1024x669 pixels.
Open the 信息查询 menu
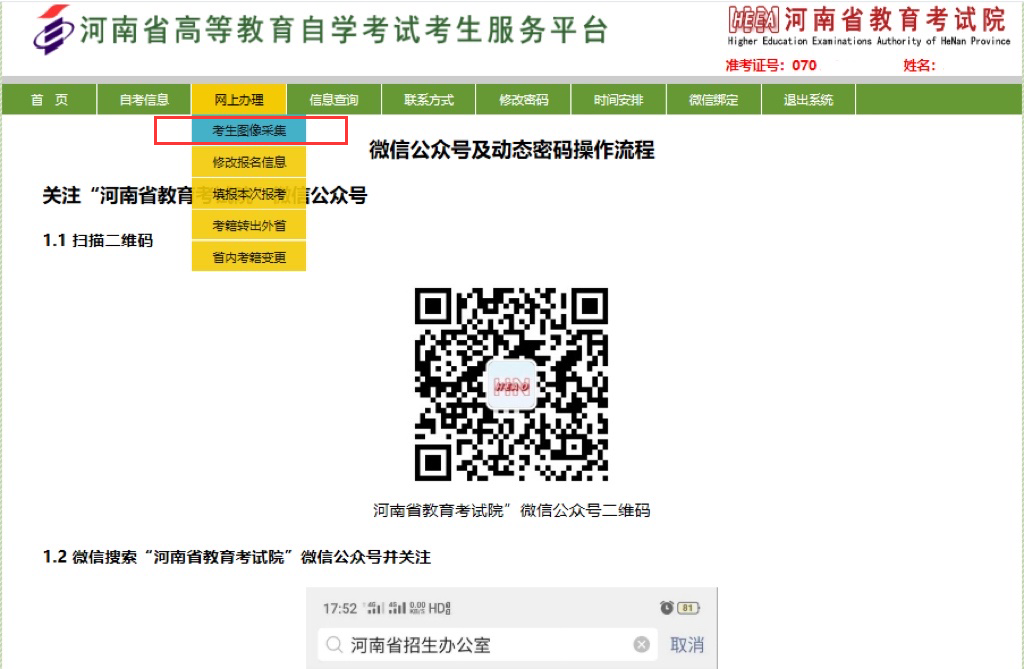[334, 100]
